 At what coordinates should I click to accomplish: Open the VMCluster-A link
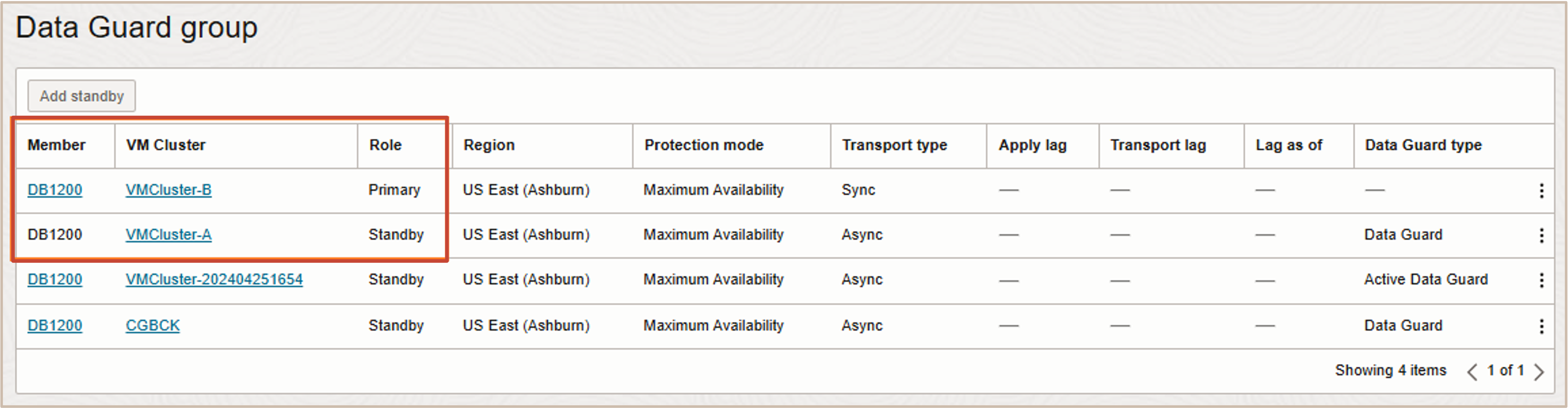(x=169, y=235)
